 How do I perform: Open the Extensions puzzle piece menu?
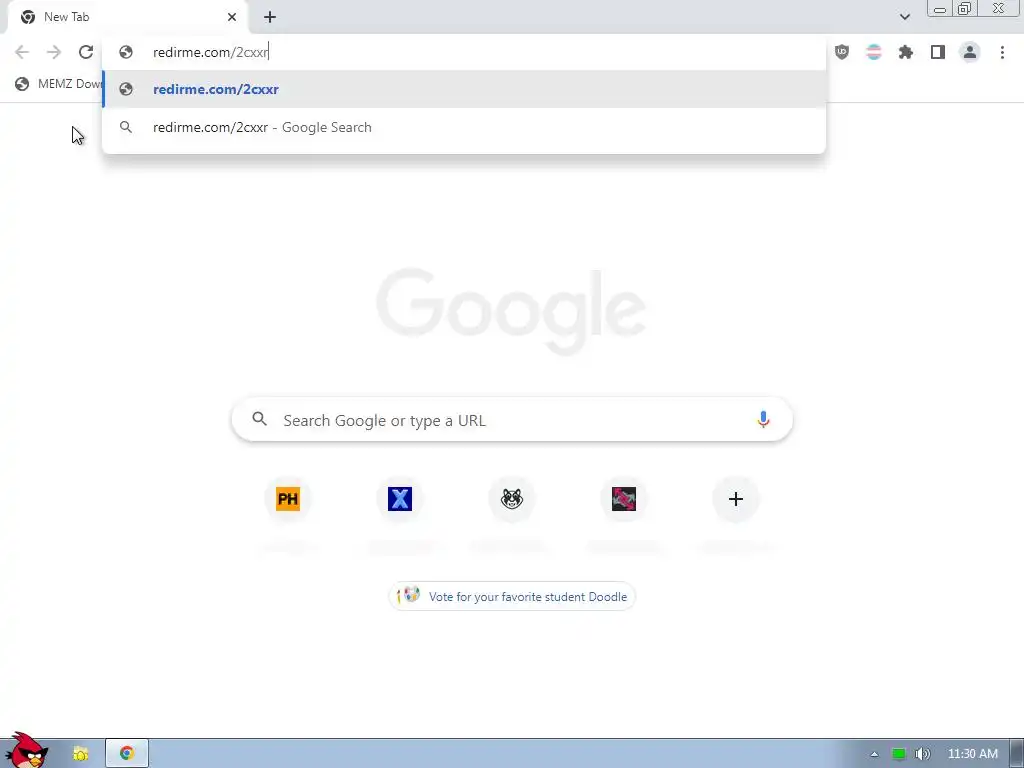click(x=906, y=52)
